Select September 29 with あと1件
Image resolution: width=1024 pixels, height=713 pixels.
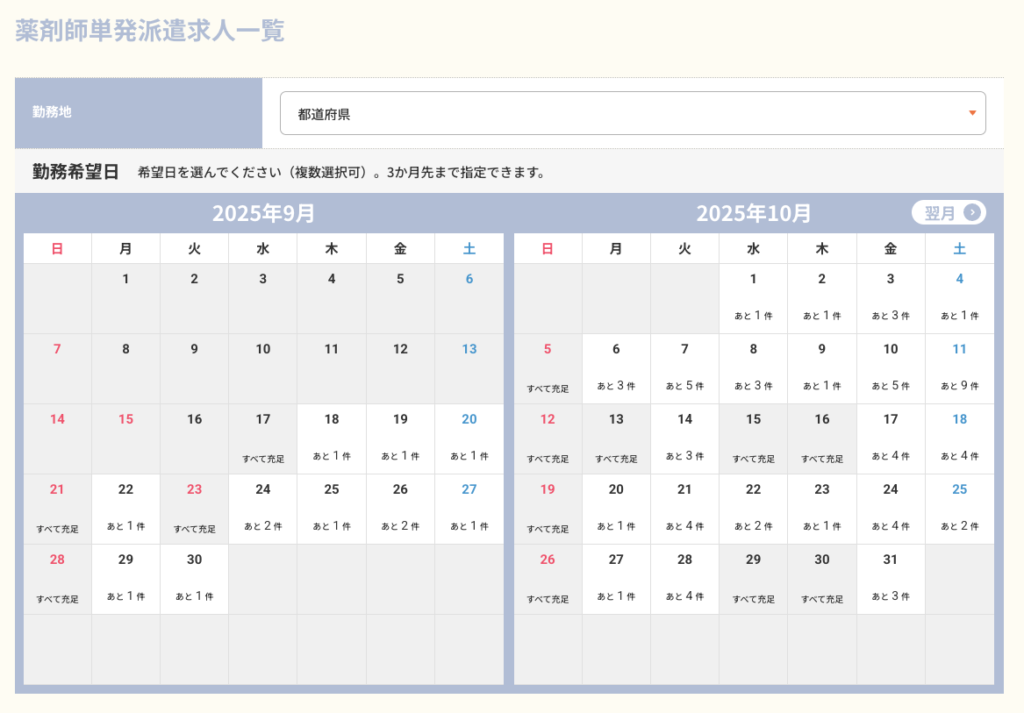click(x=125, y=579)
